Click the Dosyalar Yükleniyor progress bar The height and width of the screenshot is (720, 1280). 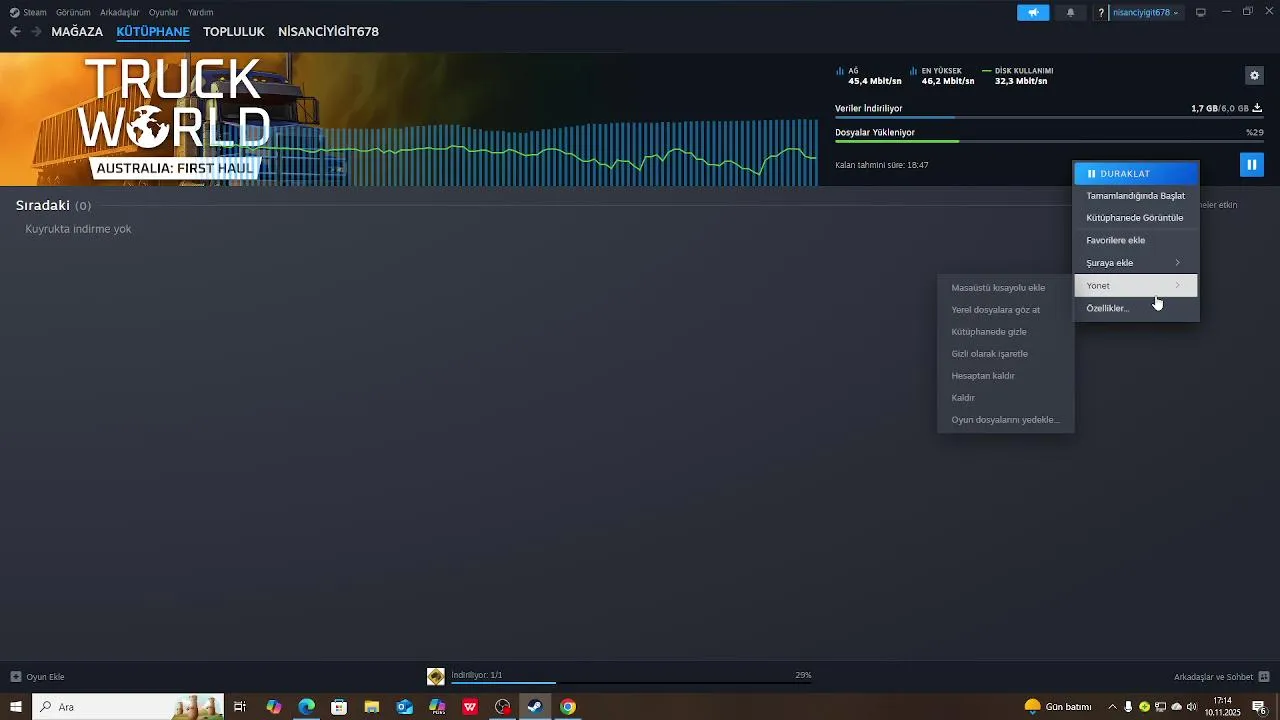point(1048,141)
